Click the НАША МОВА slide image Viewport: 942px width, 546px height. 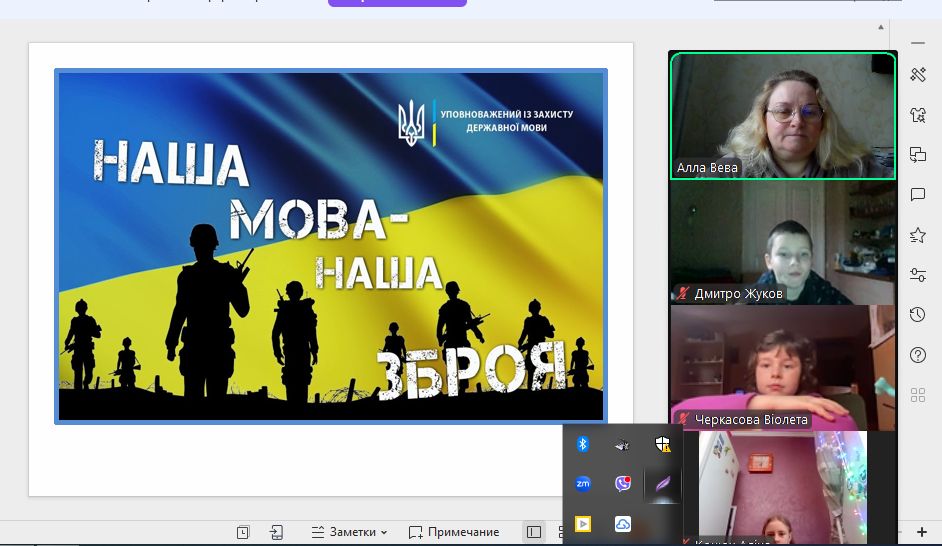tap(331, 245)
